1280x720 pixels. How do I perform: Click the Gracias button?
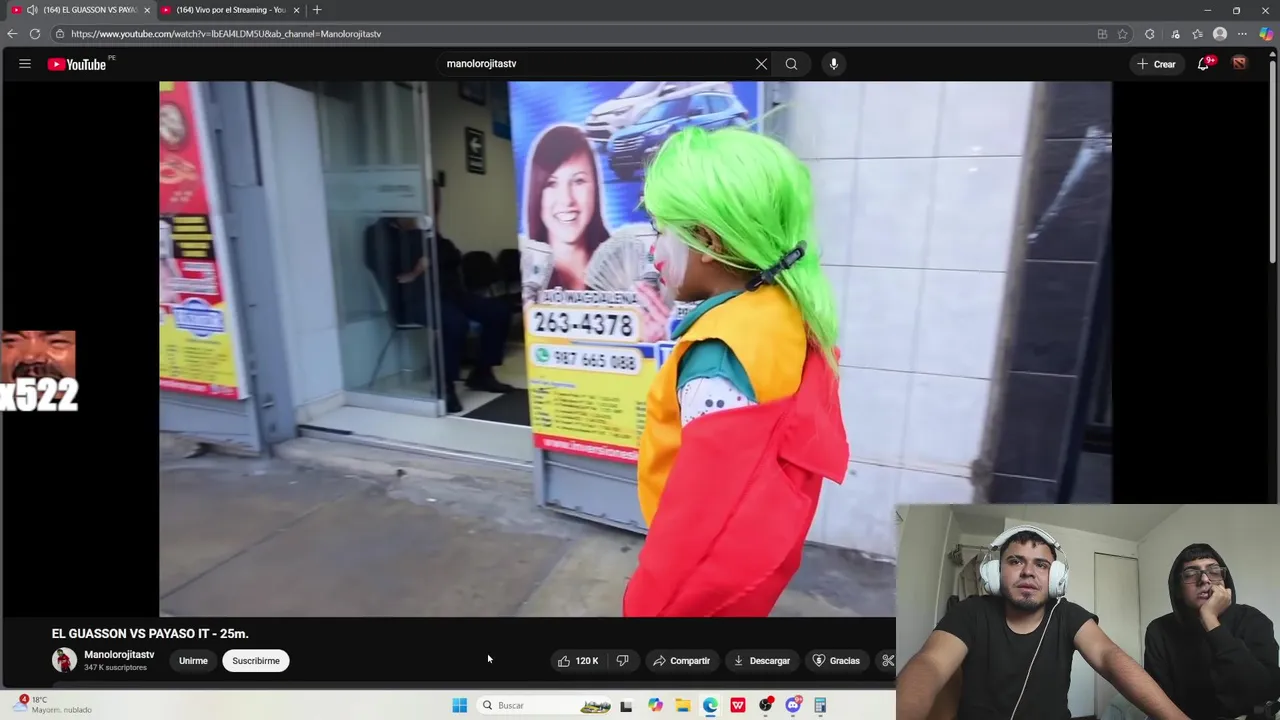pyautogui.click(x=836, y=661)
